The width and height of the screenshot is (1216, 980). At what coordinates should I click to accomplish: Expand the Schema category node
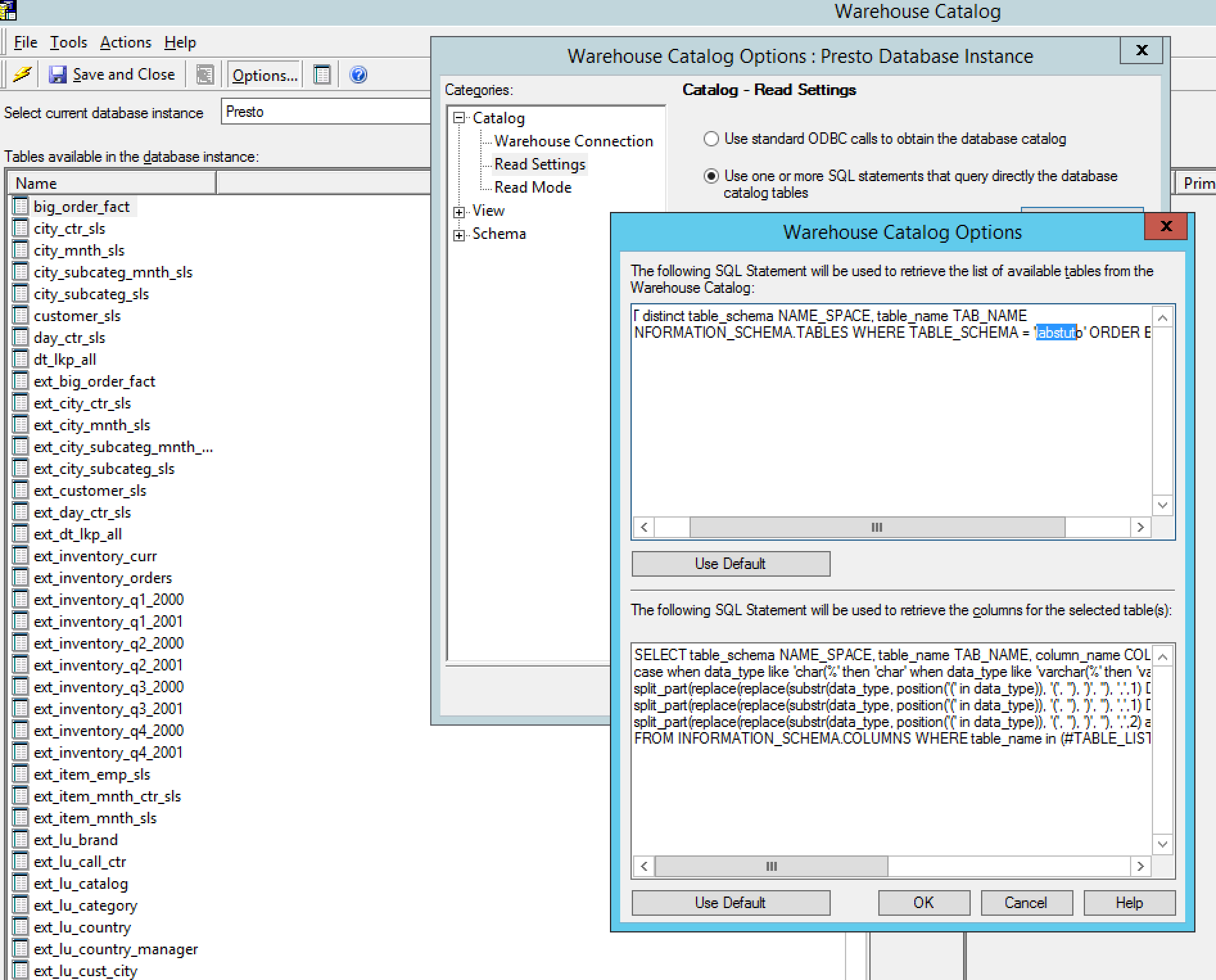[x=459, y=235]
